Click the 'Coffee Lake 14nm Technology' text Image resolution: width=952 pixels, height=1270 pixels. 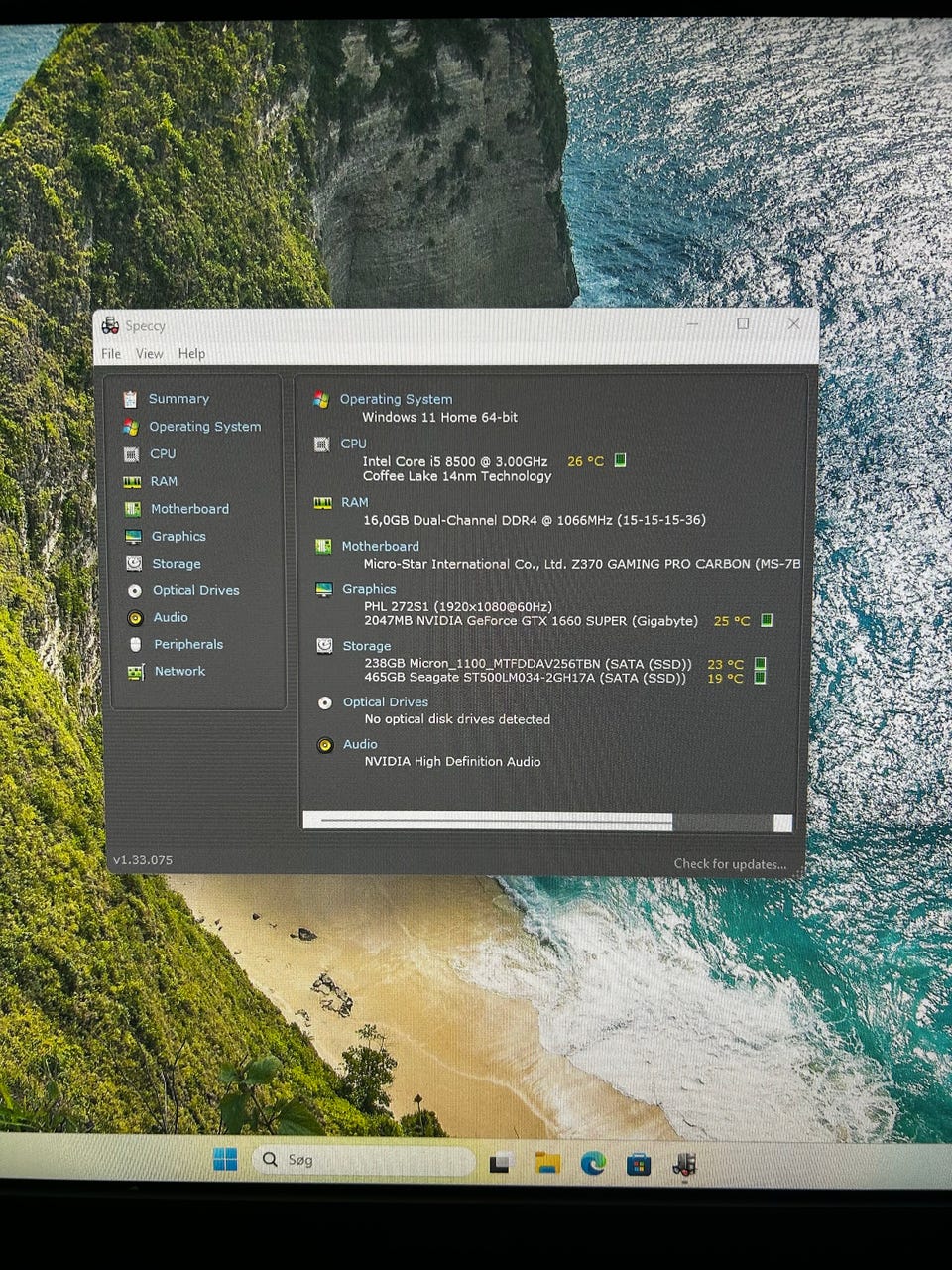coord(457,476)
